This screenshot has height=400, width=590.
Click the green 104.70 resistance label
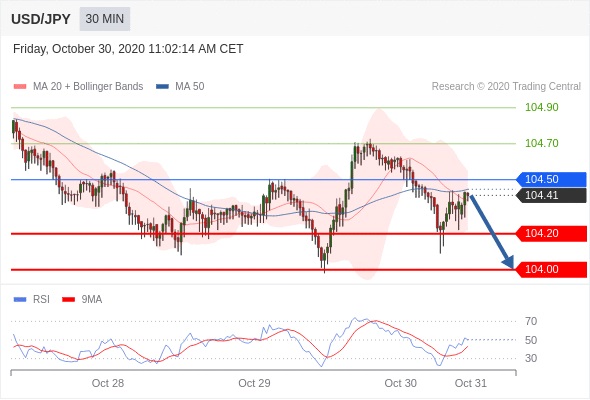(x=542, y=143)
